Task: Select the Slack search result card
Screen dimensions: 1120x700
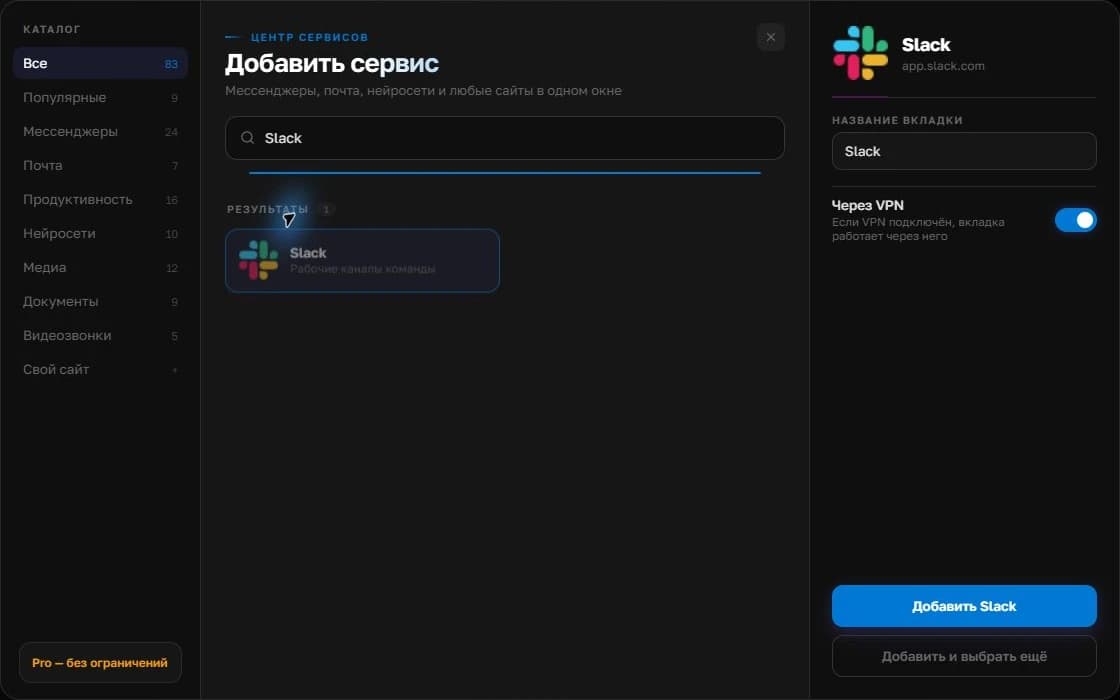Action: pos(362,261)
